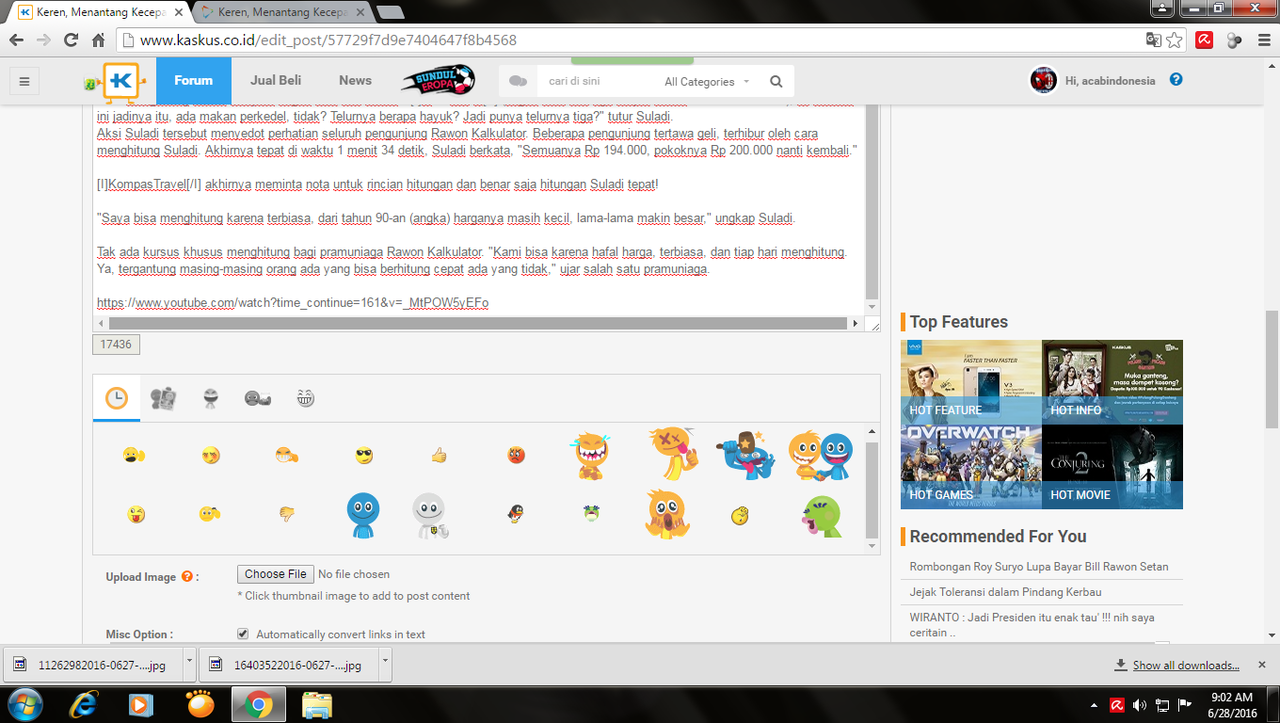
Task: Insert the blue smiling character sticker
Action: (x=362, y=514)
